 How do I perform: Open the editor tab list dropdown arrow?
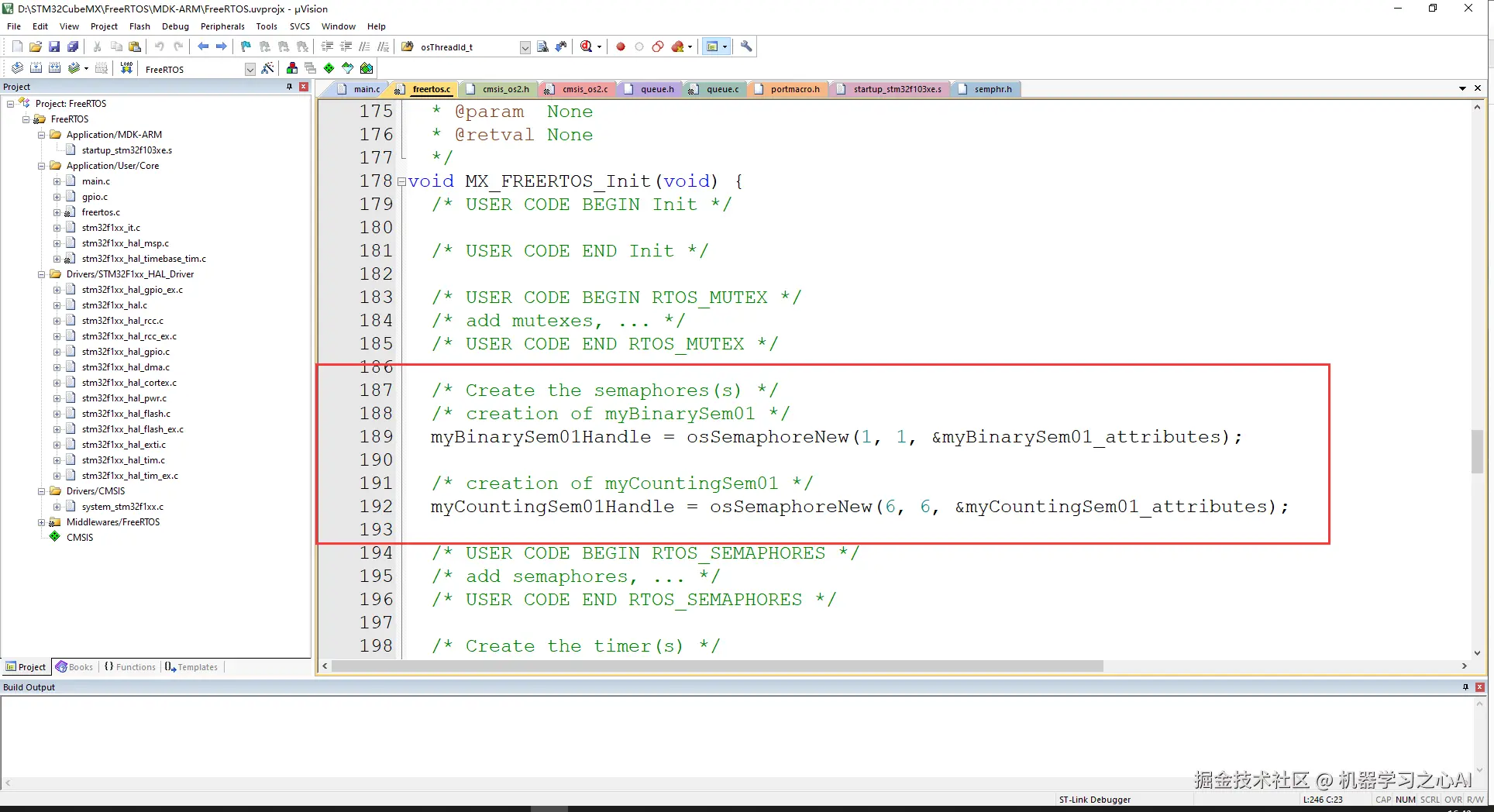[x=1462, y=88]
